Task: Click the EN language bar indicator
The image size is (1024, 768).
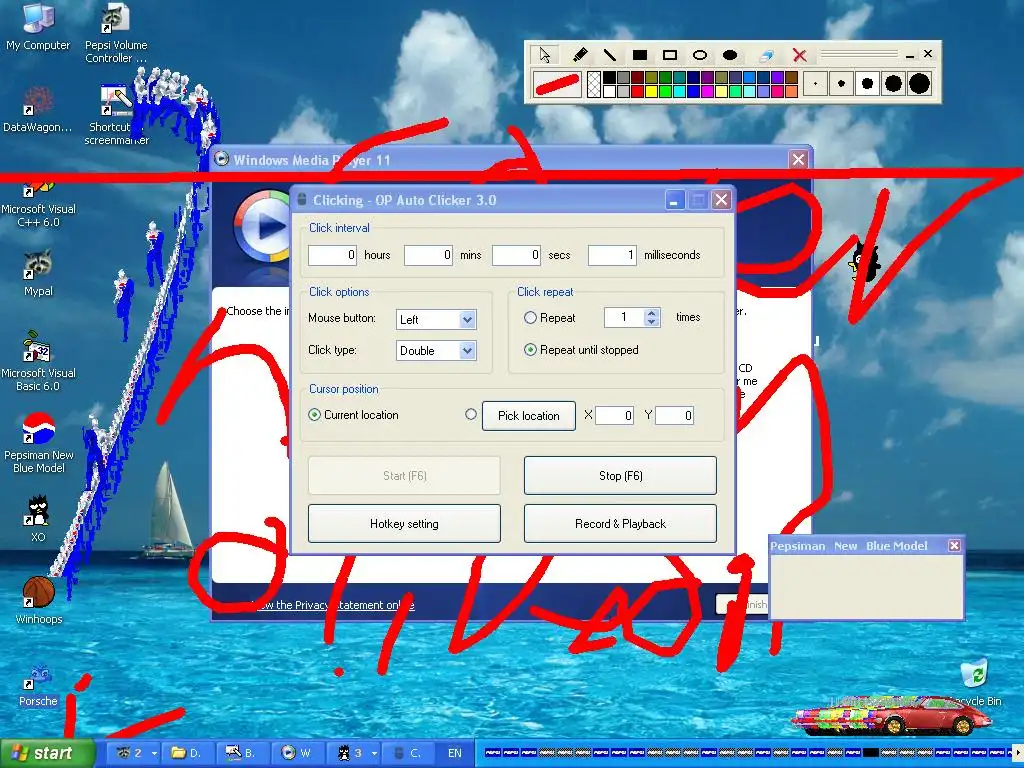Action: point(455,753)
